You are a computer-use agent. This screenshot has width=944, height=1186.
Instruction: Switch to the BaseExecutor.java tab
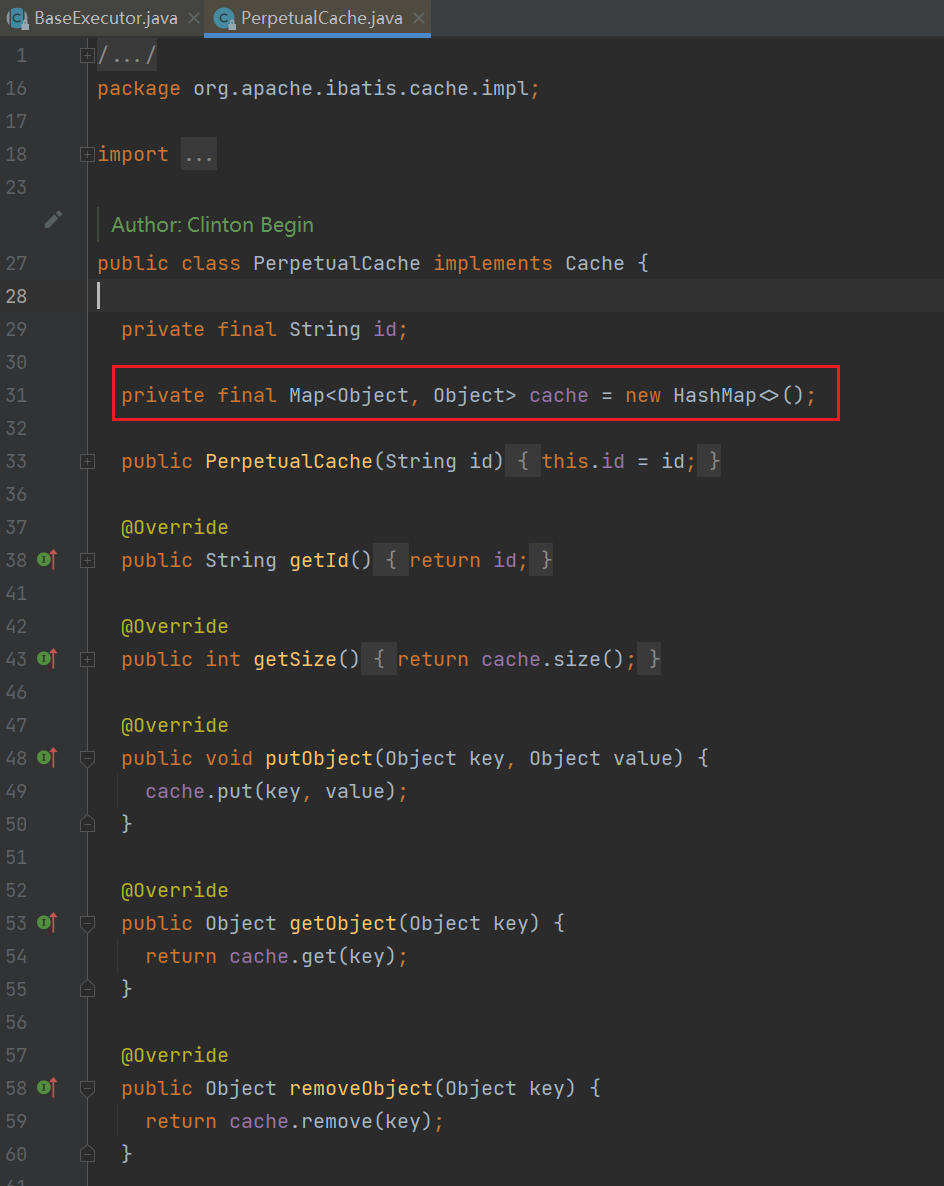point(105,18)
